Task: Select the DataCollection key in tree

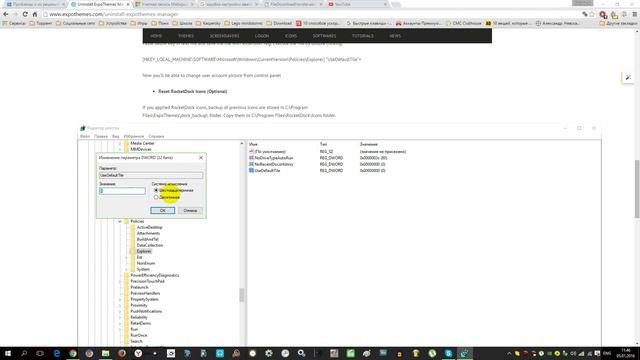Action: coord(150,245)
